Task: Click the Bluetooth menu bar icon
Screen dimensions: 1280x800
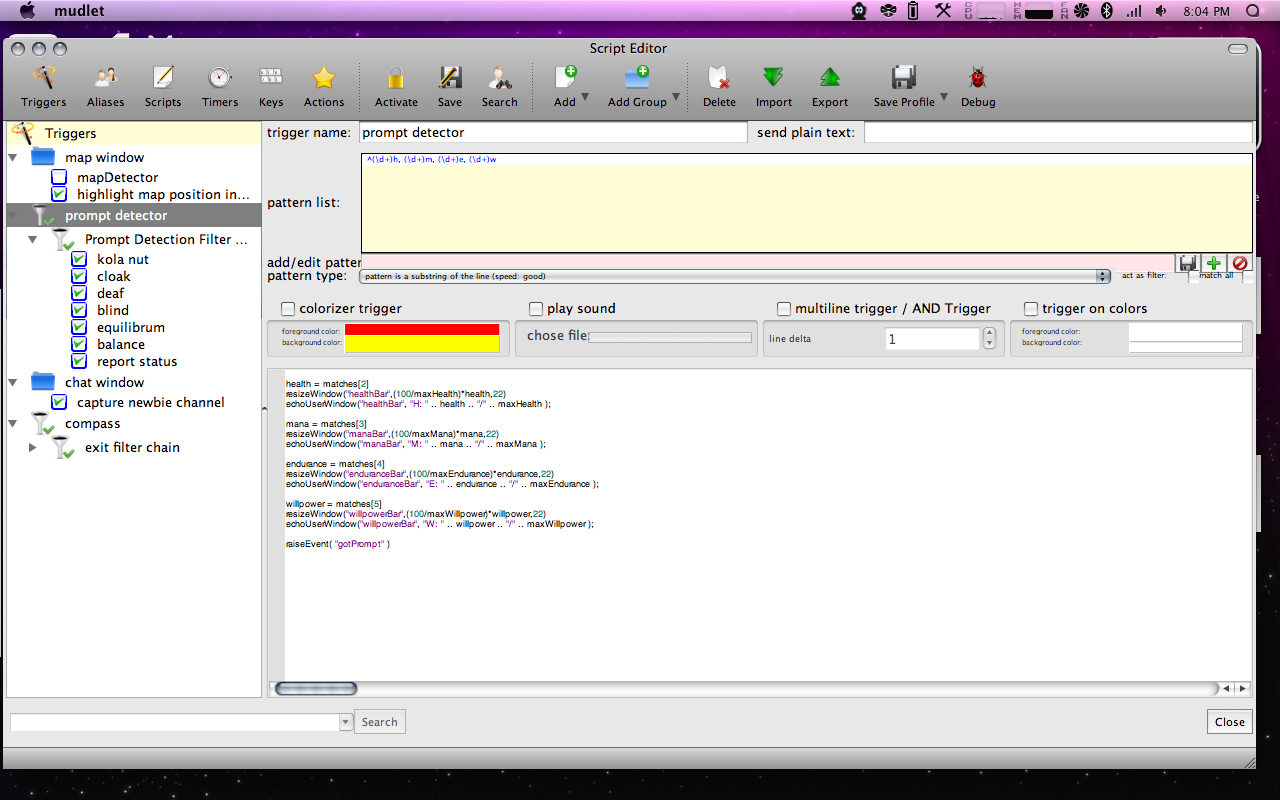Action: pos(1107,11)
